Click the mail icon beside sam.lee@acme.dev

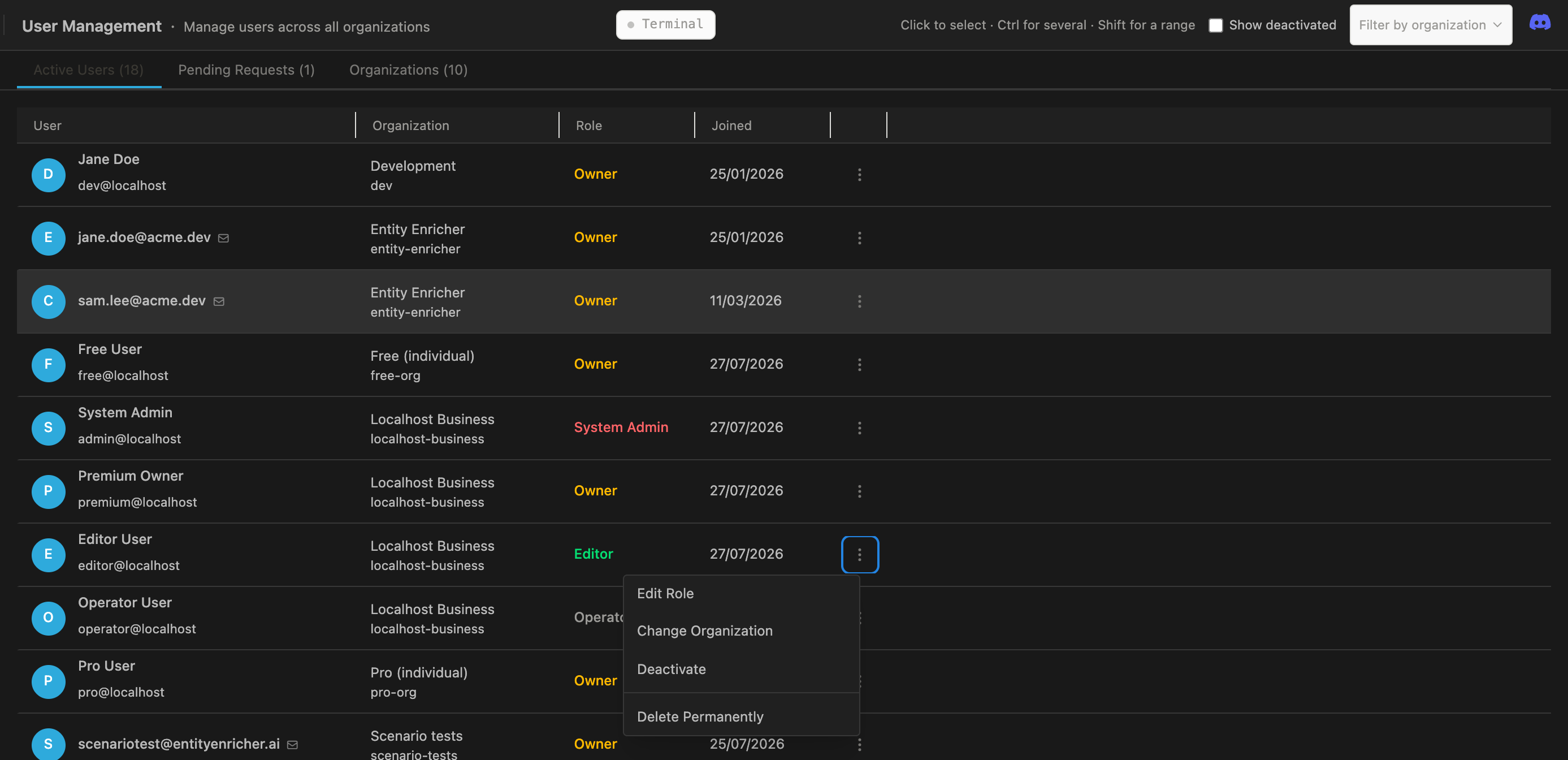219,301
